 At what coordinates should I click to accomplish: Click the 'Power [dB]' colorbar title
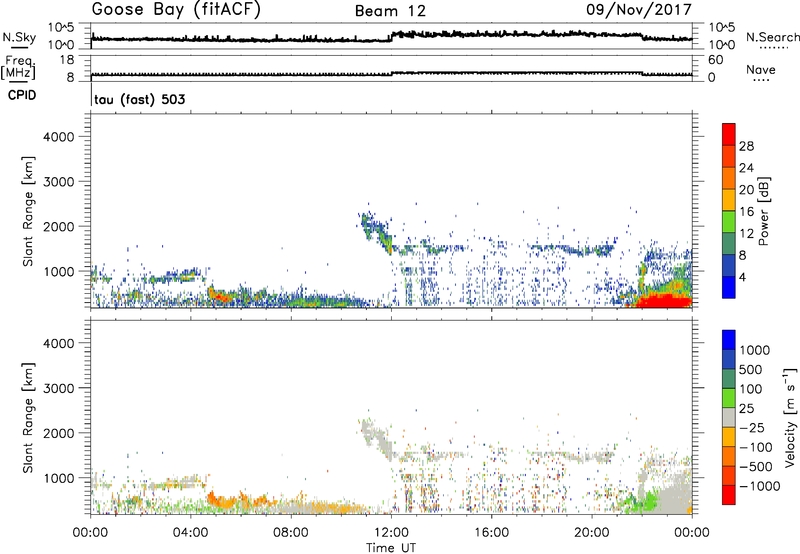763,211
